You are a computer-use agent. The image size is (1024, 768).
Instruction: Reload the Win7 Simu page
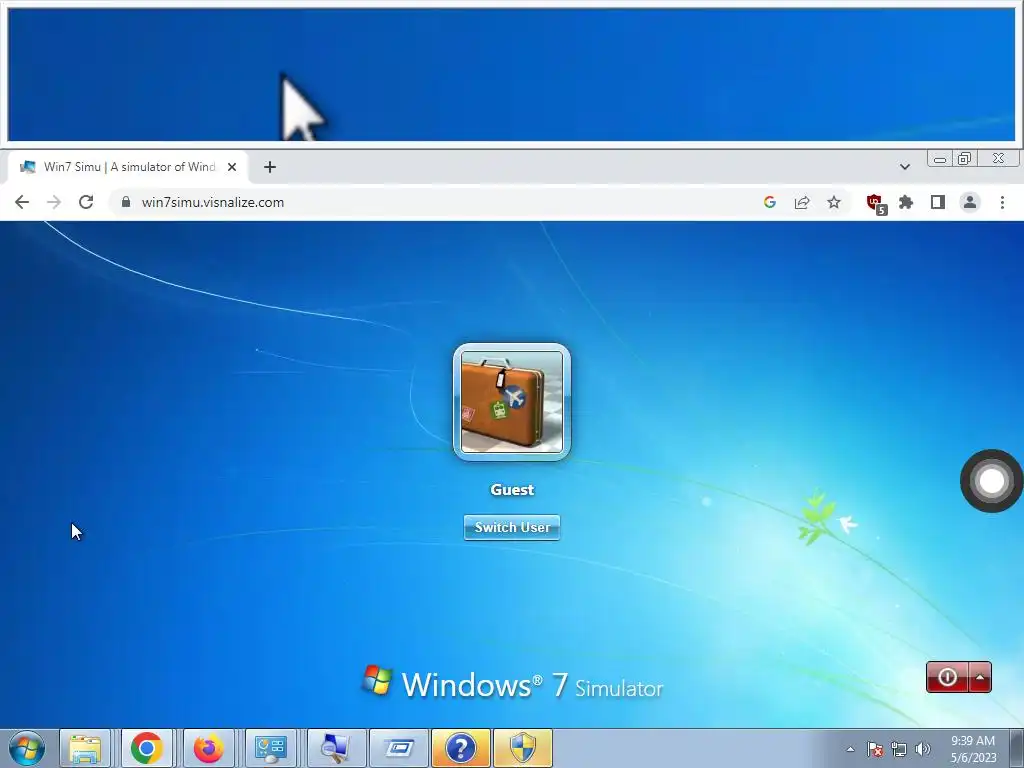coord(86,202)
